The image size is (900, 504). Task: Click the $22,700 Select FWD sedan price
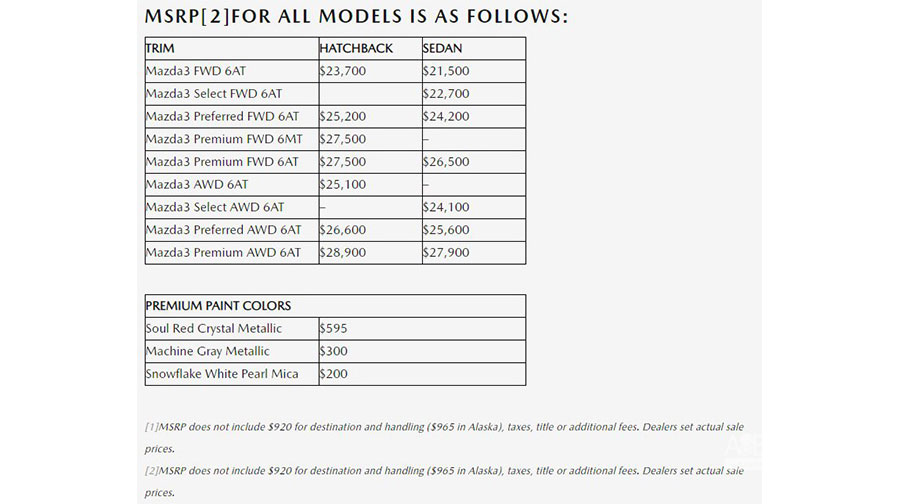[x=446, y=94]
